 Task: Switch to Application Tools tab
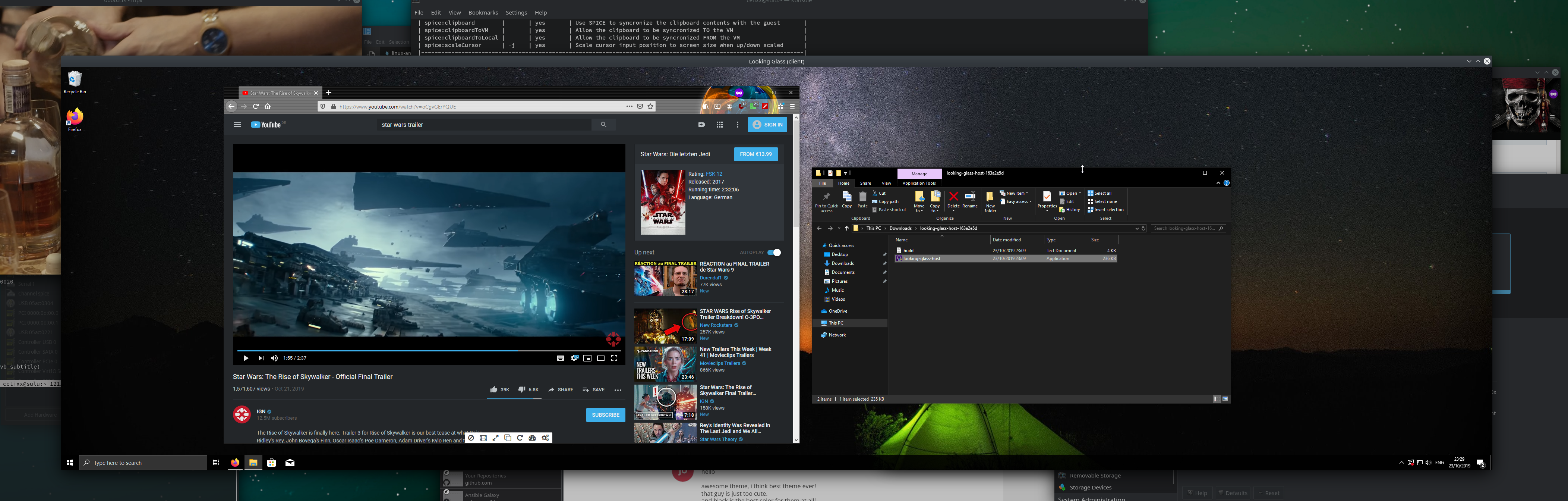coord(919,183)
